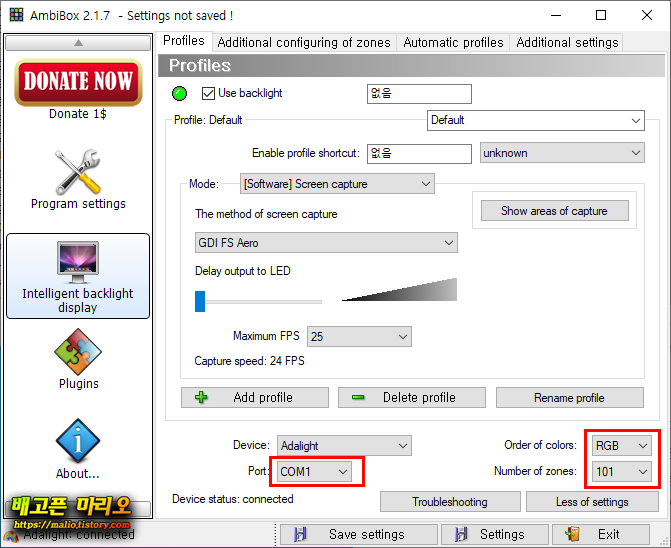
Task: Toggle the Use backlight checkbox
Action: [x=208, y=93]
